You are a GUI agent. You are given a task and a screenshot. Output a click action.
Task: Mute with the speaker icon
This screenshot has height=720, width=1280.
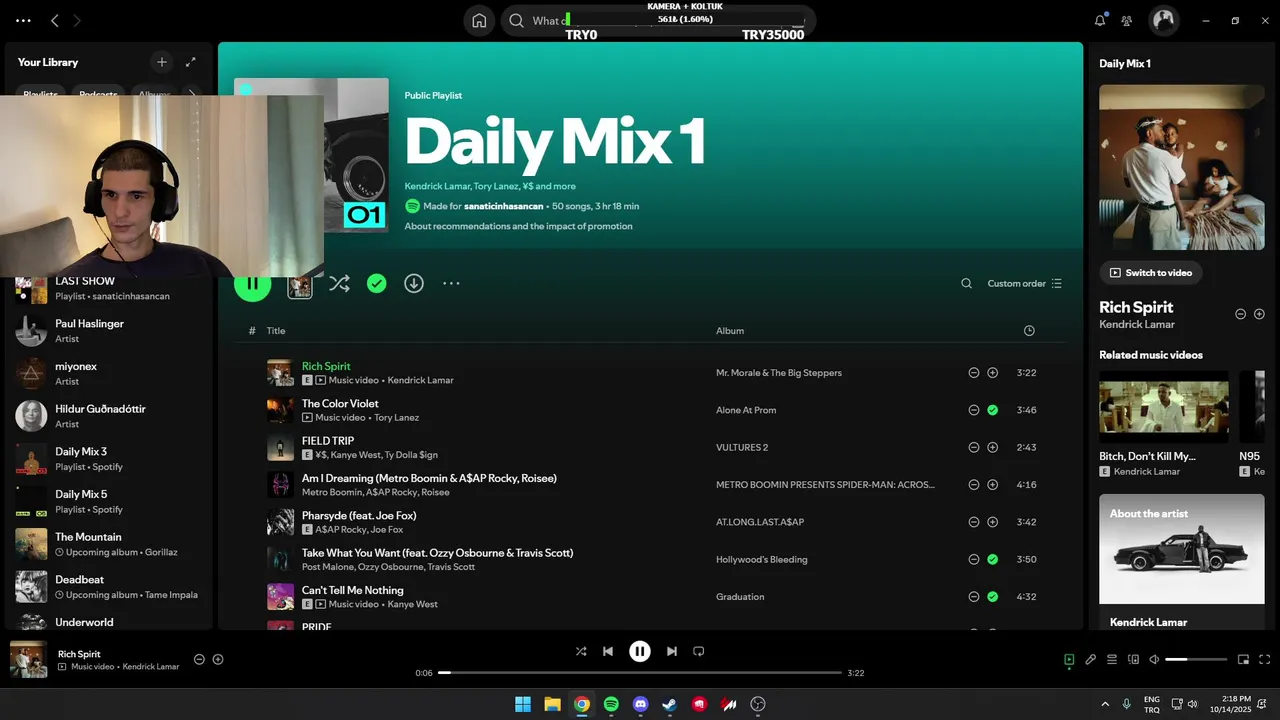[1154, 660]
